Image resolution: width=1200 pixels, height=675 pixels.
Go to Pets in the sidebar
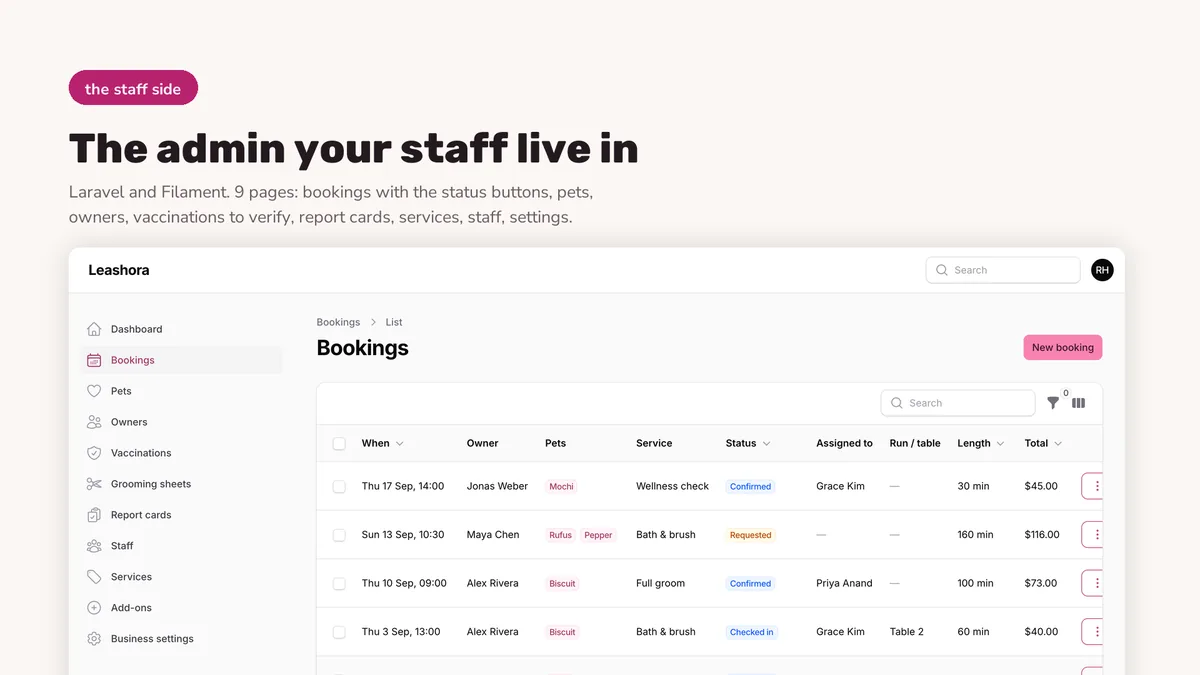(x=181, y=391)
